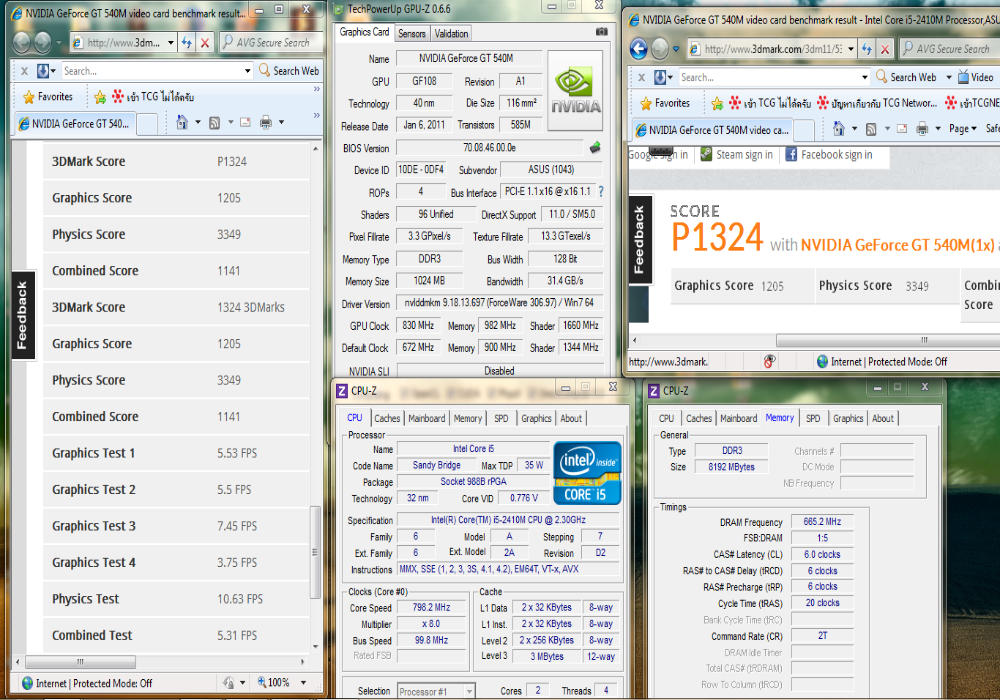Click the forward arrow in left browser window
This screenshot has width=1000, height=700.
pyautogui.click(x=42, y=43)
